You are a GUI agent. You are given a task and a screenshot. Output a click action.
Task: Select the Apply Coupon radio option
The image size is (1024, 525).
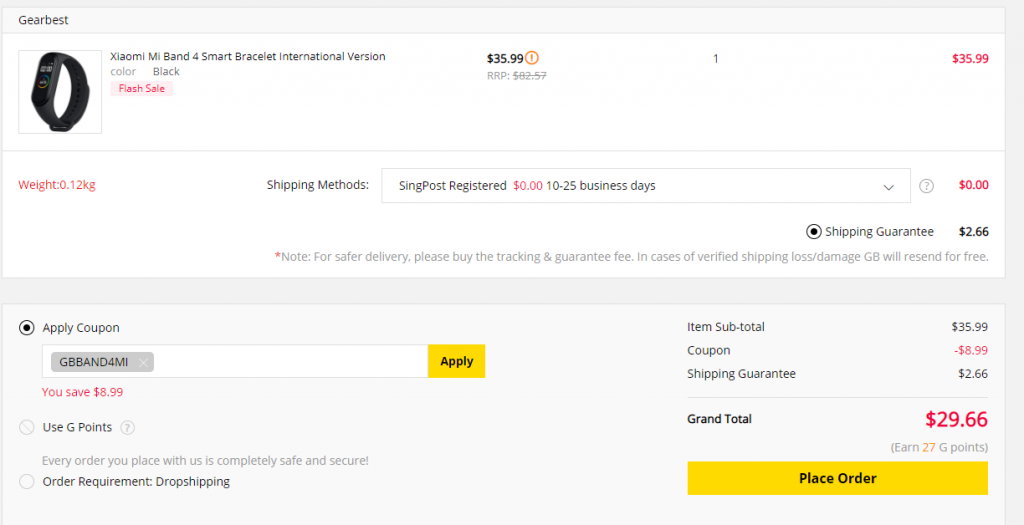[27, 328]
